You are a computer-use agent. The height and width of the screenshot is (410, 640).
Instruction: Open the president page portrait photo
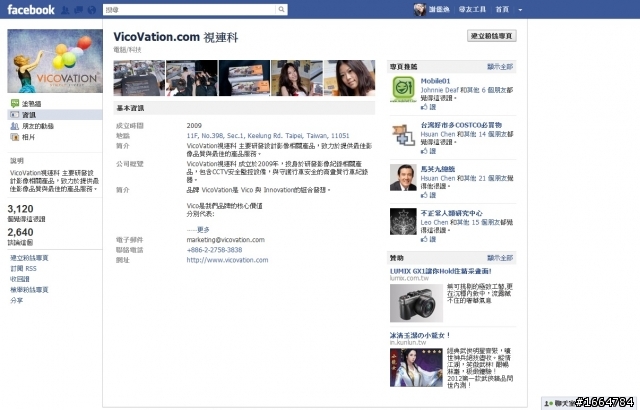[x=403, y=177]
